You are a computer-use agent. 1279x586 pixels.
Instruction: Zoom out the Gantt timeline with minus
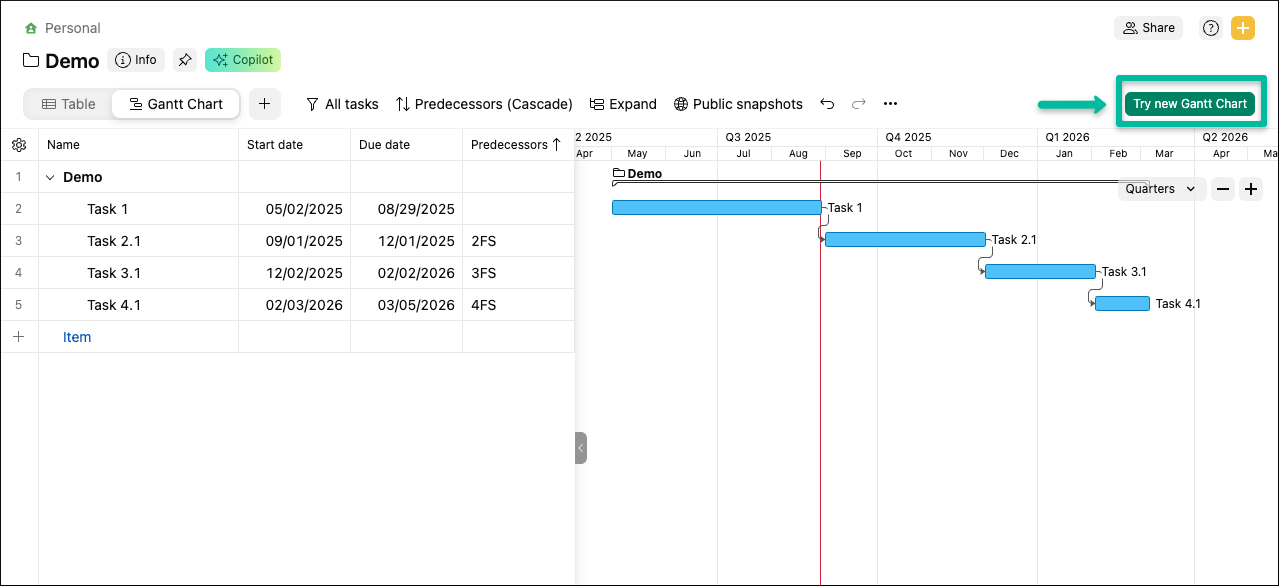point(1222,188)
